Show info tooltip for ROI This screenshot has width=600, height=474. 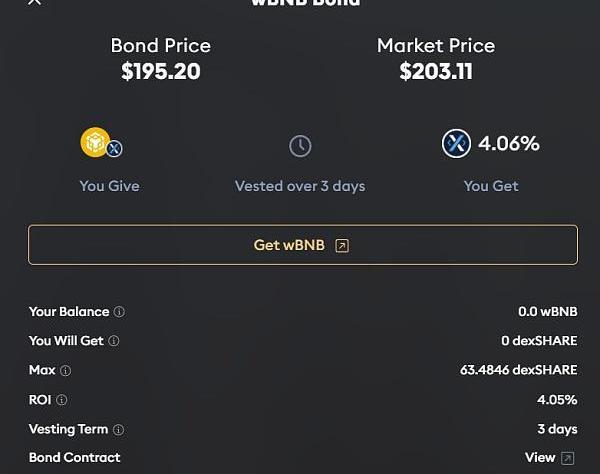[62, 400]
